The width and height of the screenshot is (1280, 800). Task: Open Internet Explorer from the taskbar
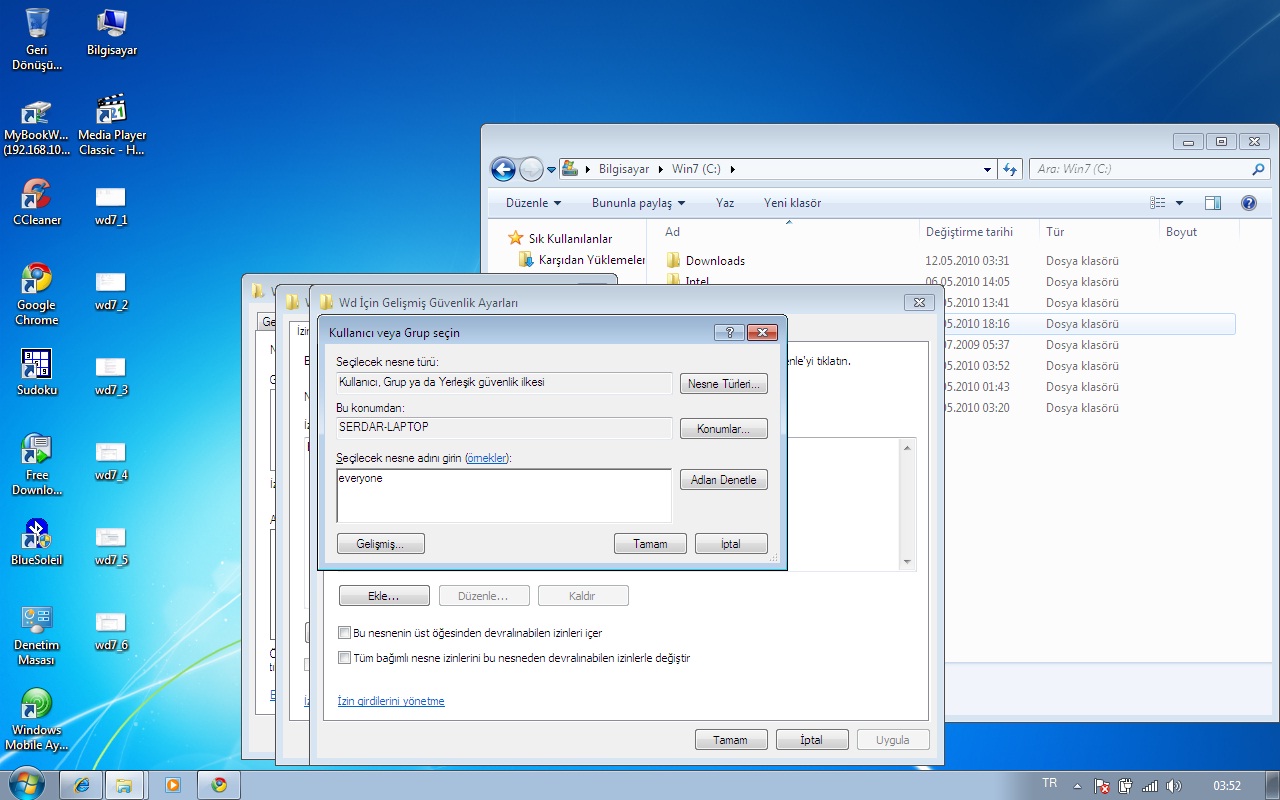pyautogui.click(x=80, y=785)
